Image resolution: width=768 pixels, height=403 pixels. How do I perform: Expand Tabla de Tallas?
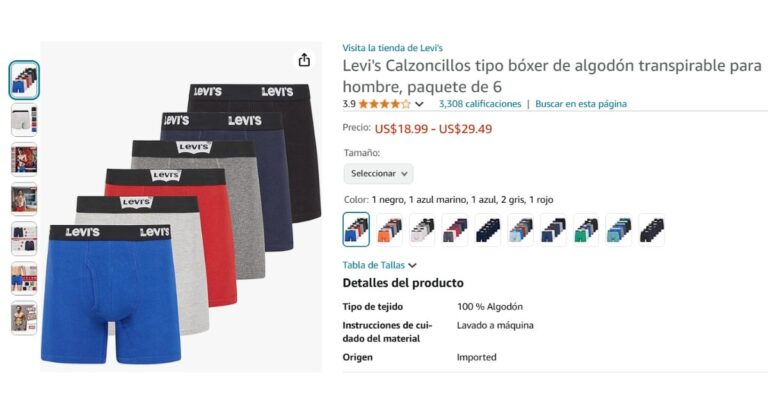coord(380,265)
